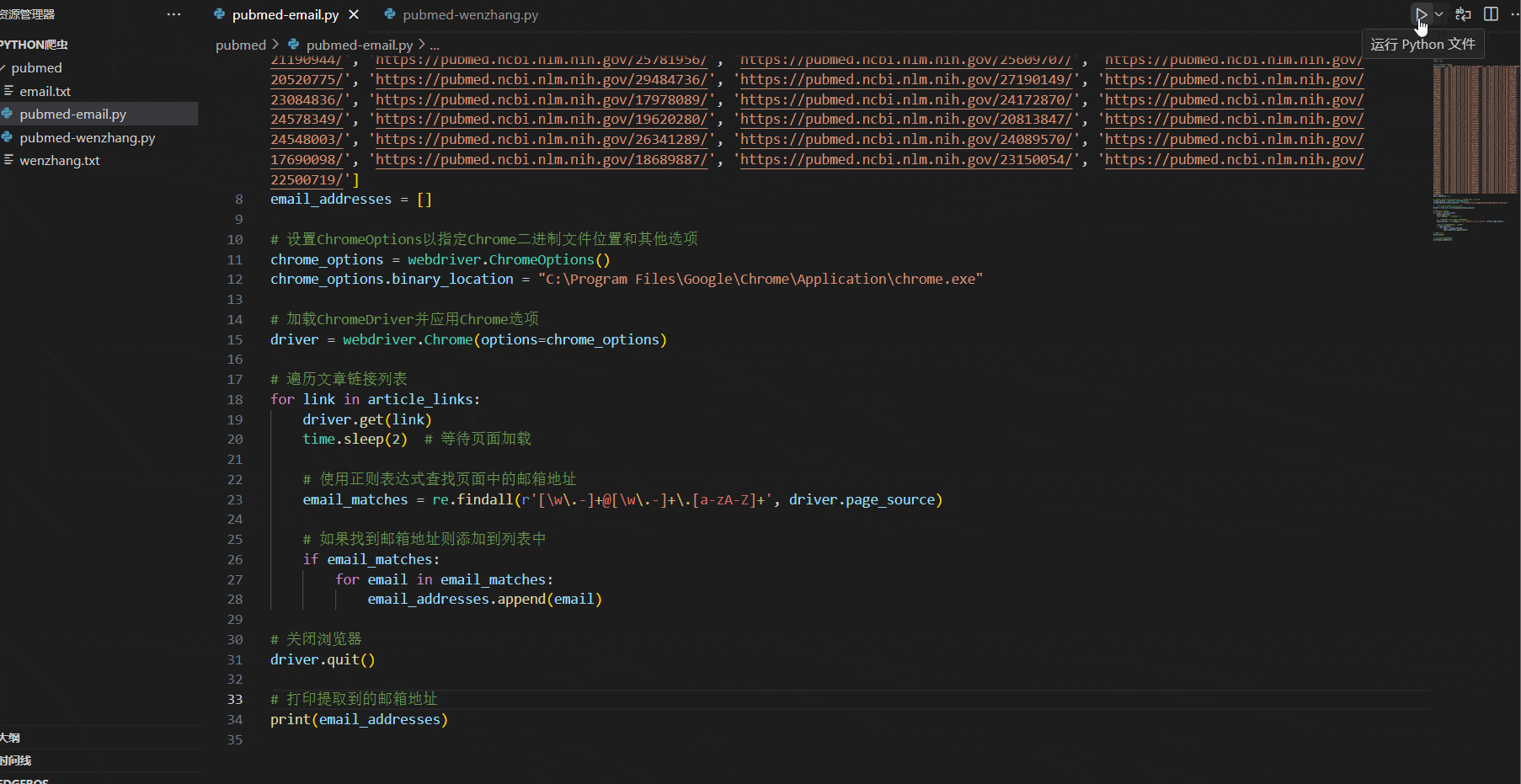Select pubmed-email.py in the explorer tree

pyautogui.click(x=72, y=114)
